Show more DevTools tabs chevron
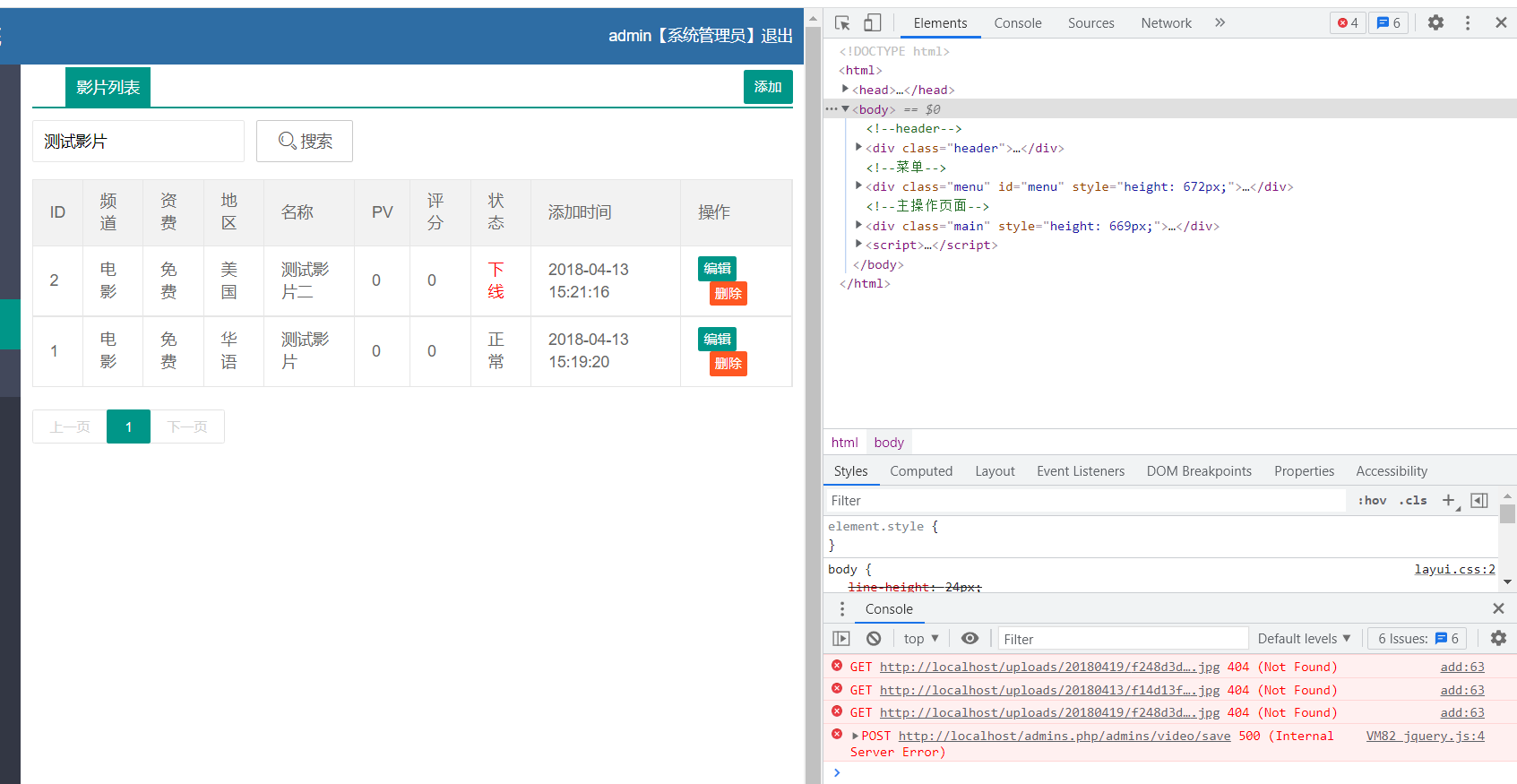Screen dimensions: 1517x784 coord(1220,23)
